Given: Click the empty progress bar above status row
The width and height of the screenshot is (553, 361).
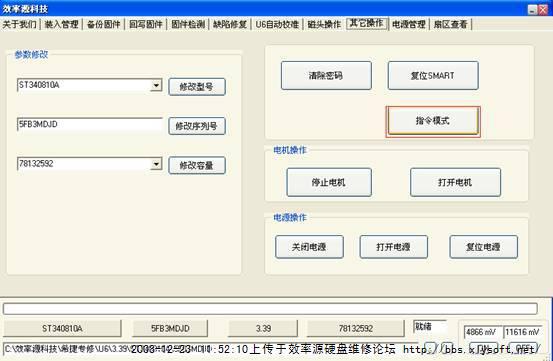Looking at the screenshot, I should (x=270, y=309).
